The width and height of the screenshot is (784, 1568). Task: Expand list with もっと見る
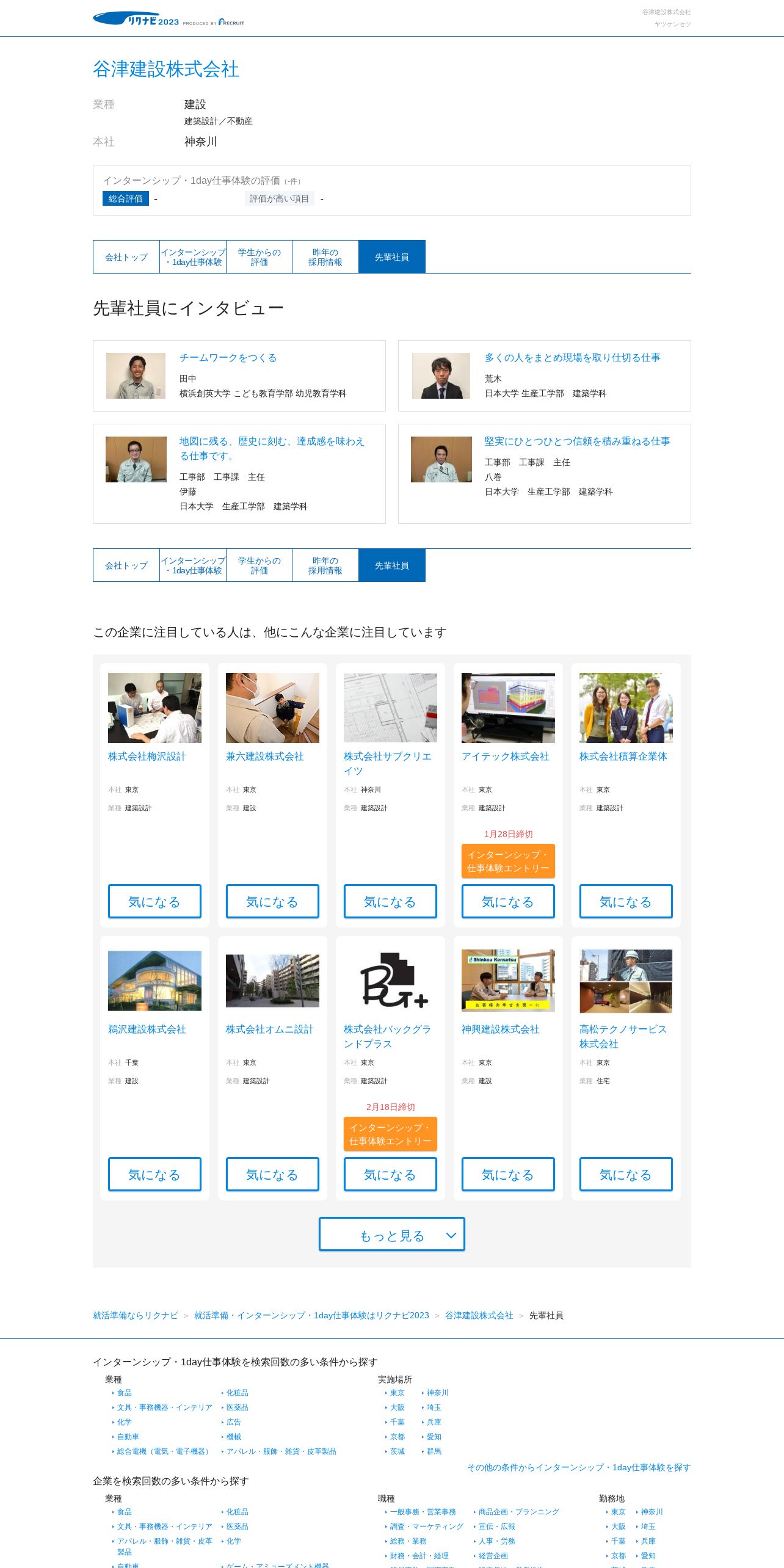[x=392, y=1234]
